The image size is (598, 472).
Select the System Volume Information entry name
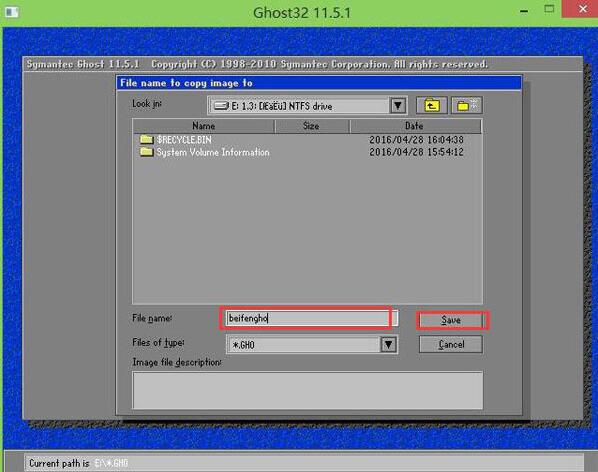point(213,152)
